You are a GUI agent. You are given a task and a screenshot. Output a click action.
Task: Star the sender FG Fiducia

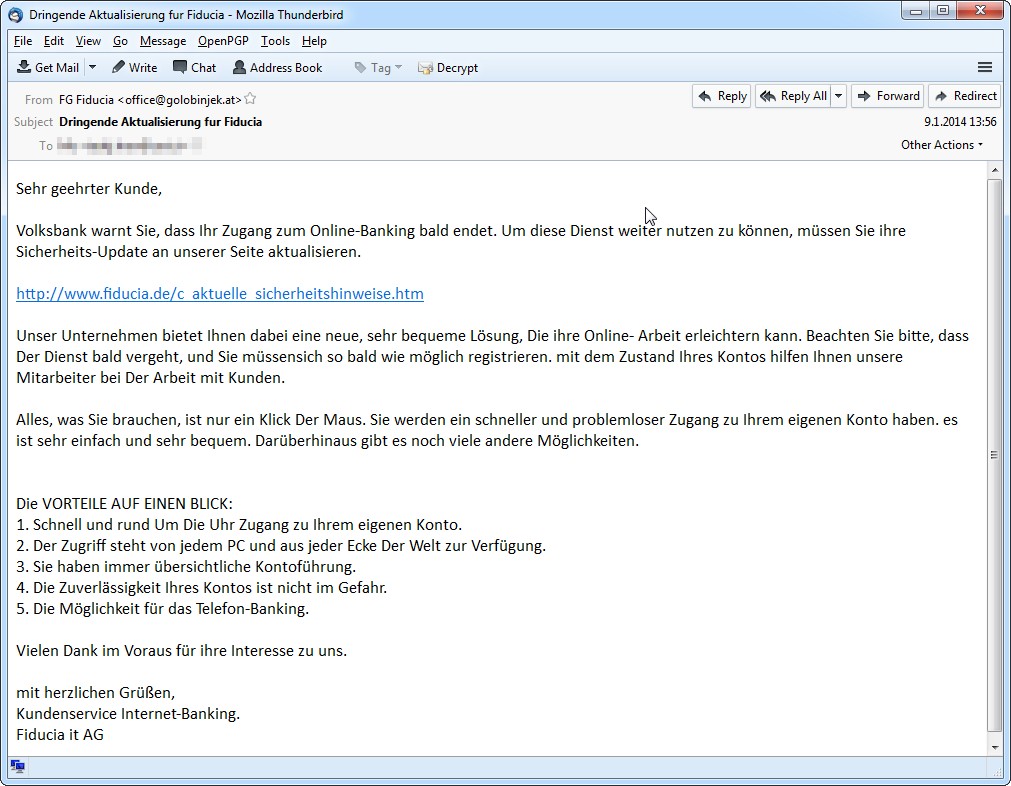click(x=250, y=99)
